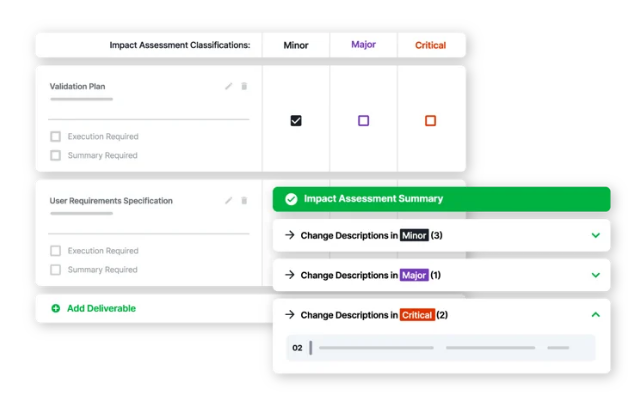Select the Major column header

tap(363, 45)
